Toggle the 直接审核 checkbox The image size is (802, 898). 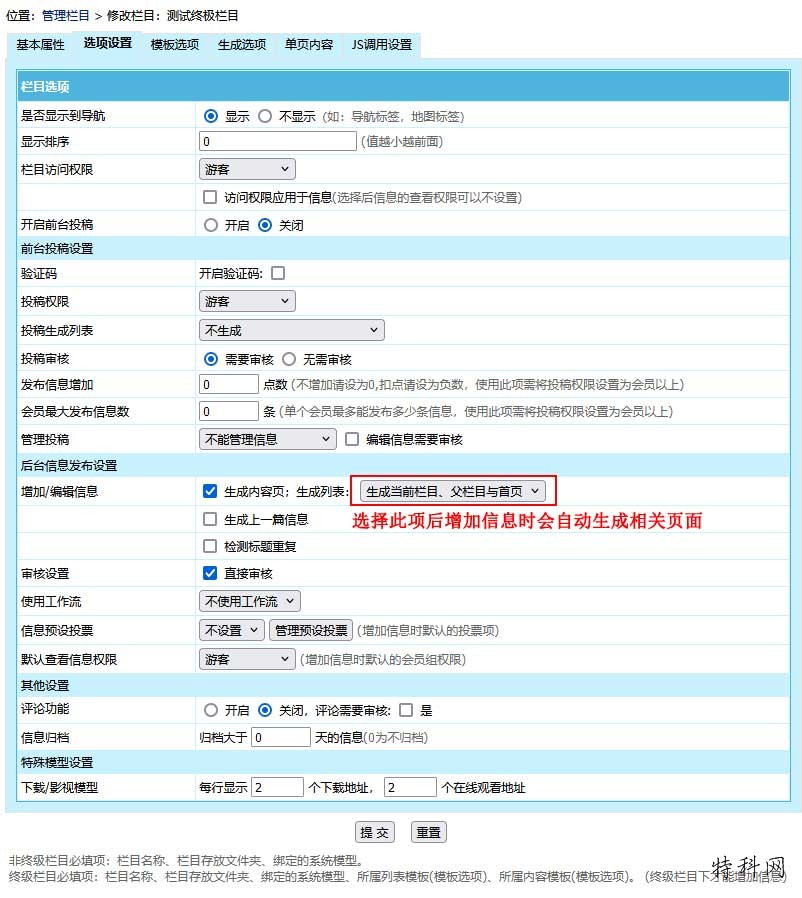pos(210,573)
